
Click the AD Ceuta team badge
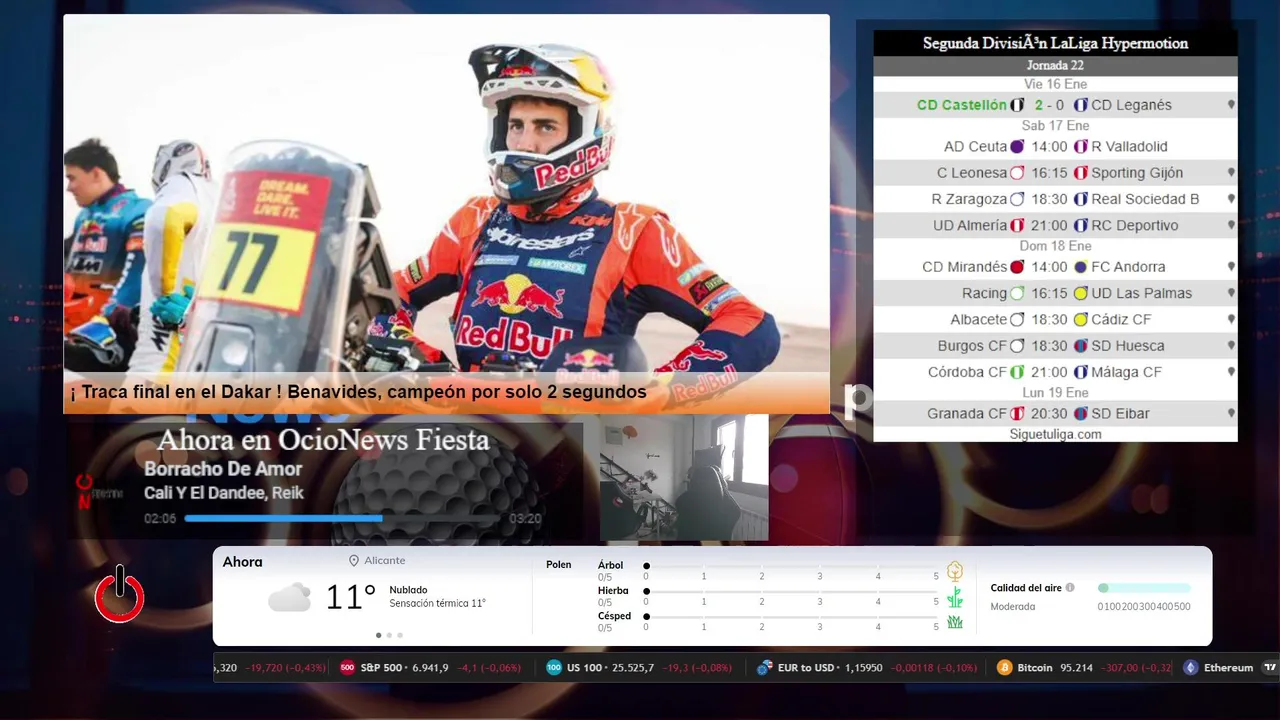(1017, 146)
